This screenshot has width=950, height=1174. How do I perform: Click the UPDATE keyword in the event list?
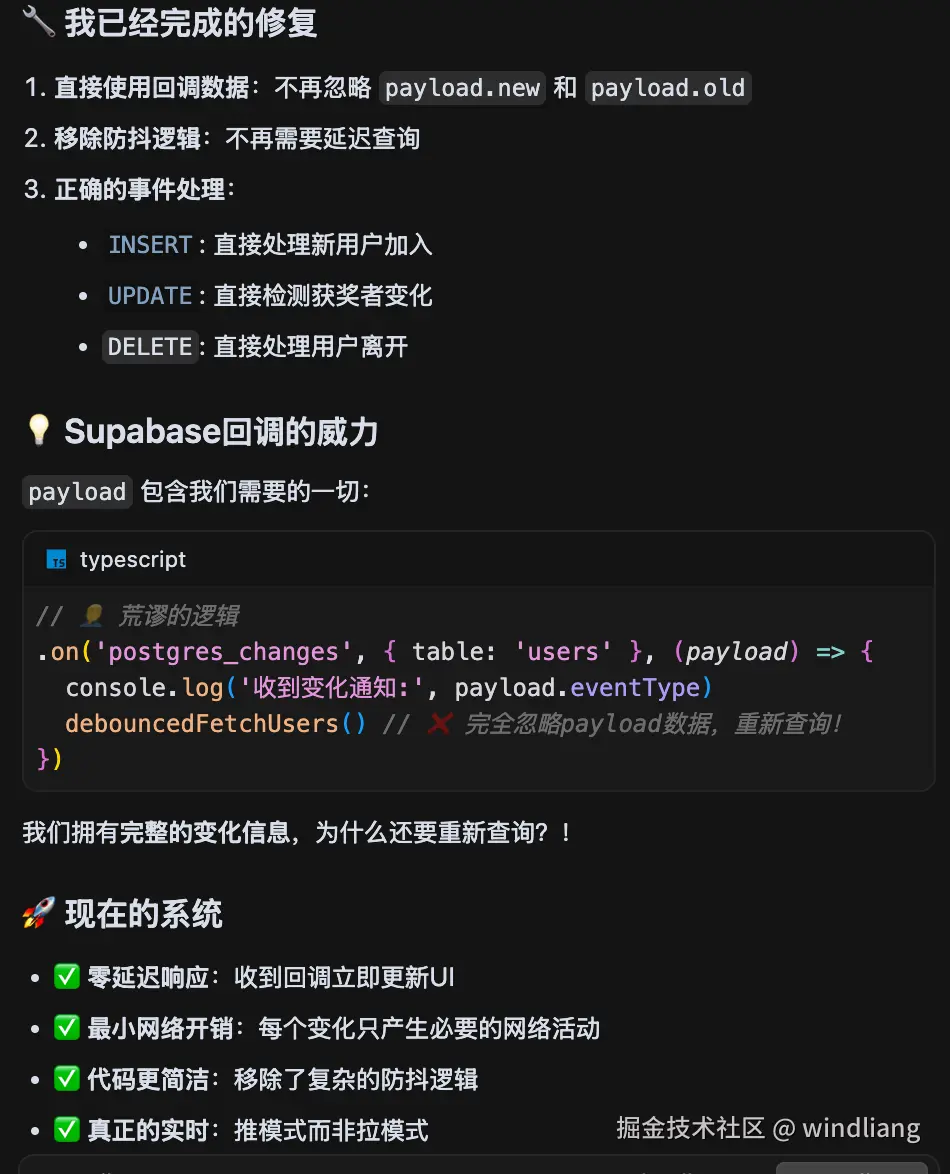[x=150, y=296]
